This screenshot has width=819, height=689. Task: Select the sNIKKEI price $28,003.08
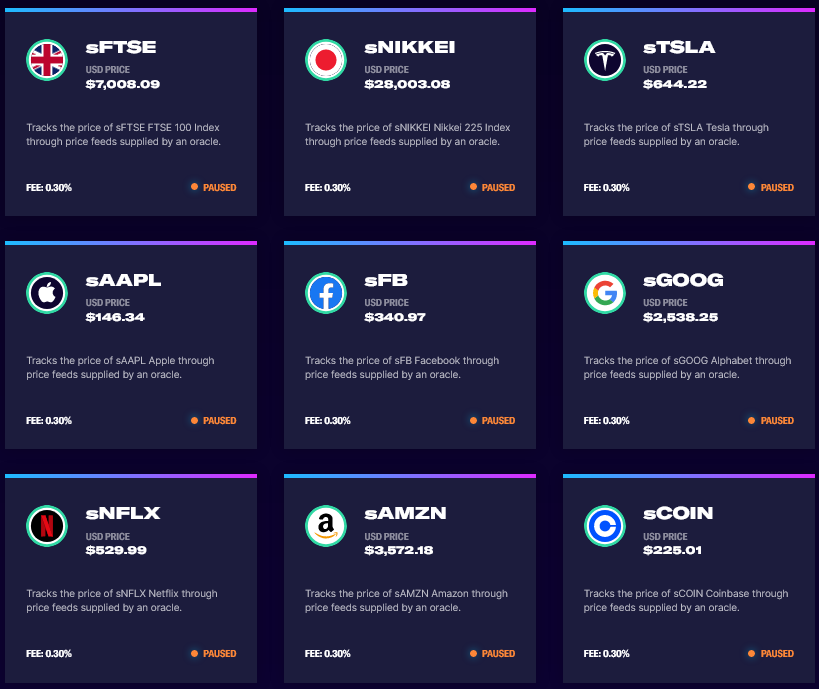click(x=407, y=84)
